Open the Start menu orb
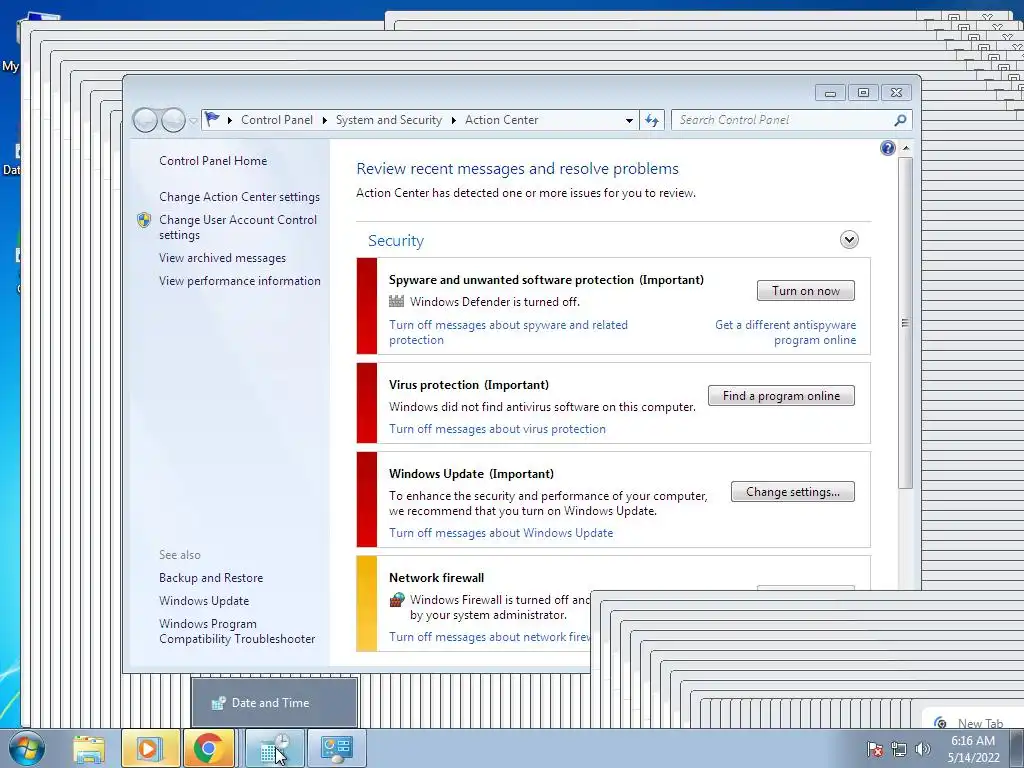Screen dimensions: 1024x768 pos(27,748)
